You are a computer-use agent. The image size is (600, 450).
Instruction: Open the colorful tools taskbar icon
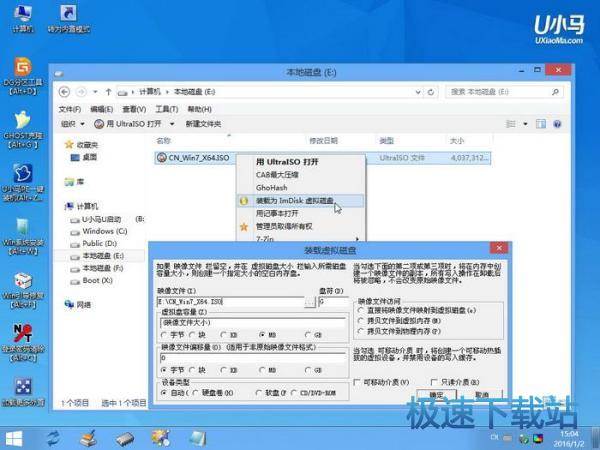(x=160, y=438)
